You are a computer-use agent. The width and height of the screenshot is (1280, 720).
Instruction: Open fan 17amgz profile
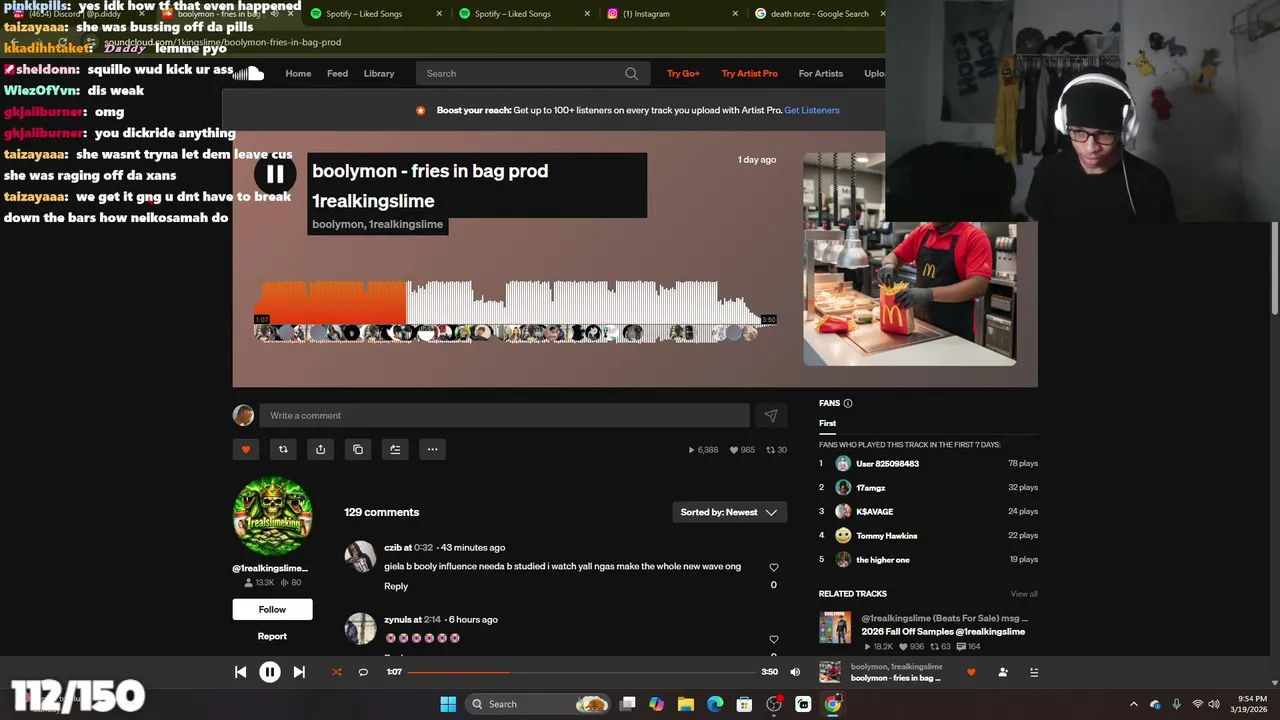[870, 488]
